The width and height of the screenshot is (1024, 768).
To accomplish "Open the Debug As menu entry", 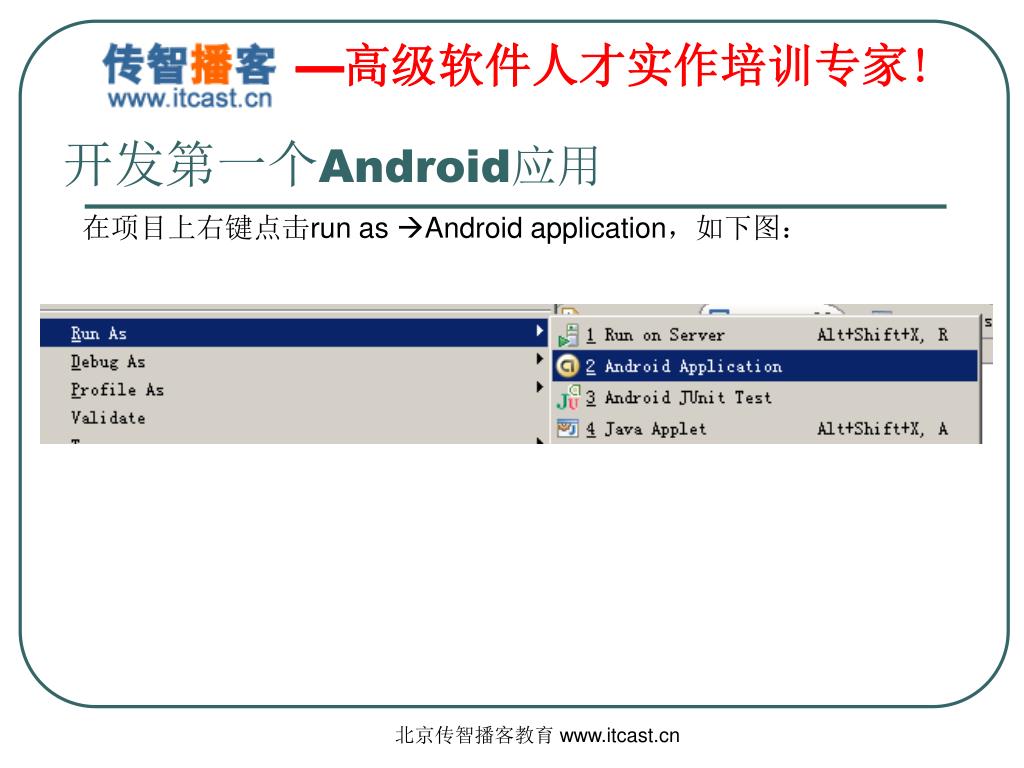I will [x=294, y=361].
